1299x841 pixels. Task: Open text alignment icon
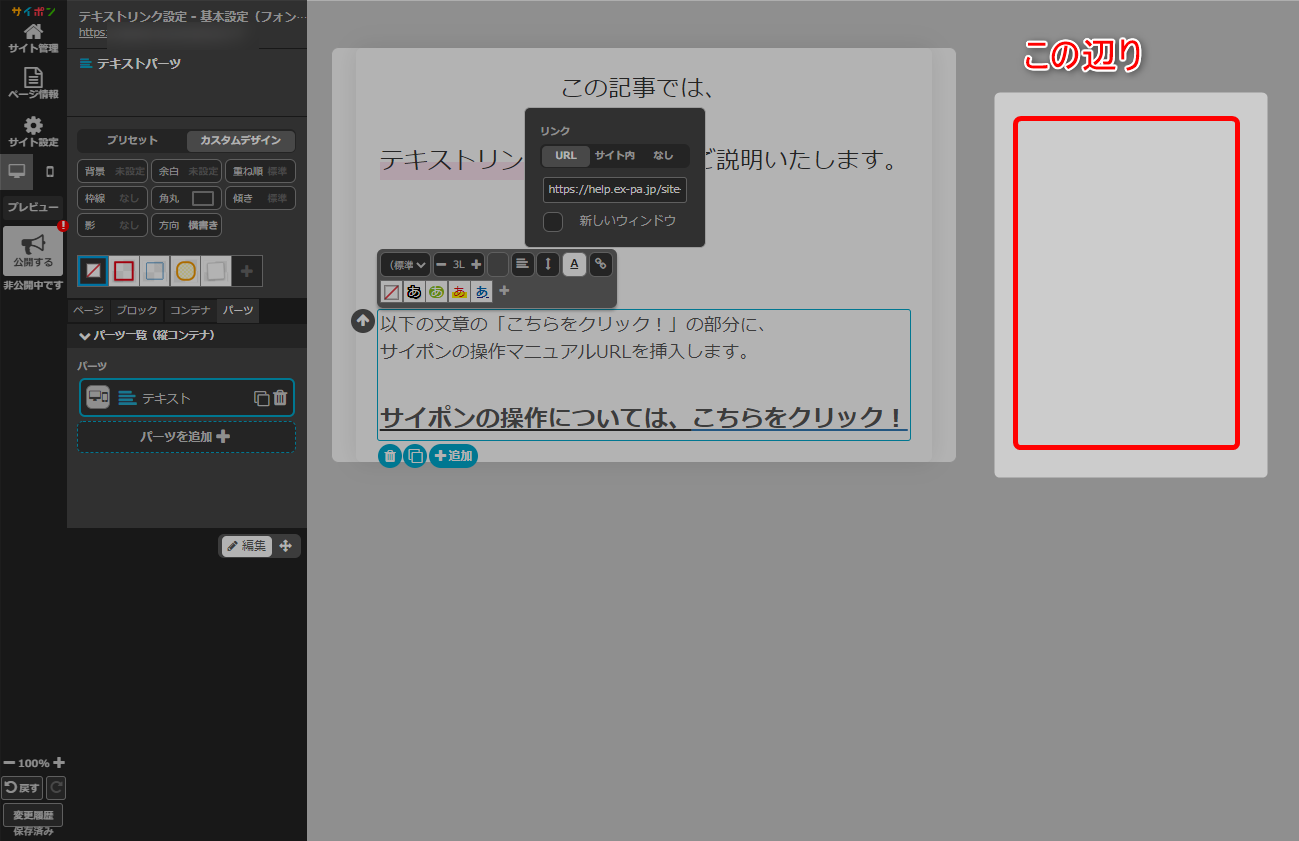[523, 265]
